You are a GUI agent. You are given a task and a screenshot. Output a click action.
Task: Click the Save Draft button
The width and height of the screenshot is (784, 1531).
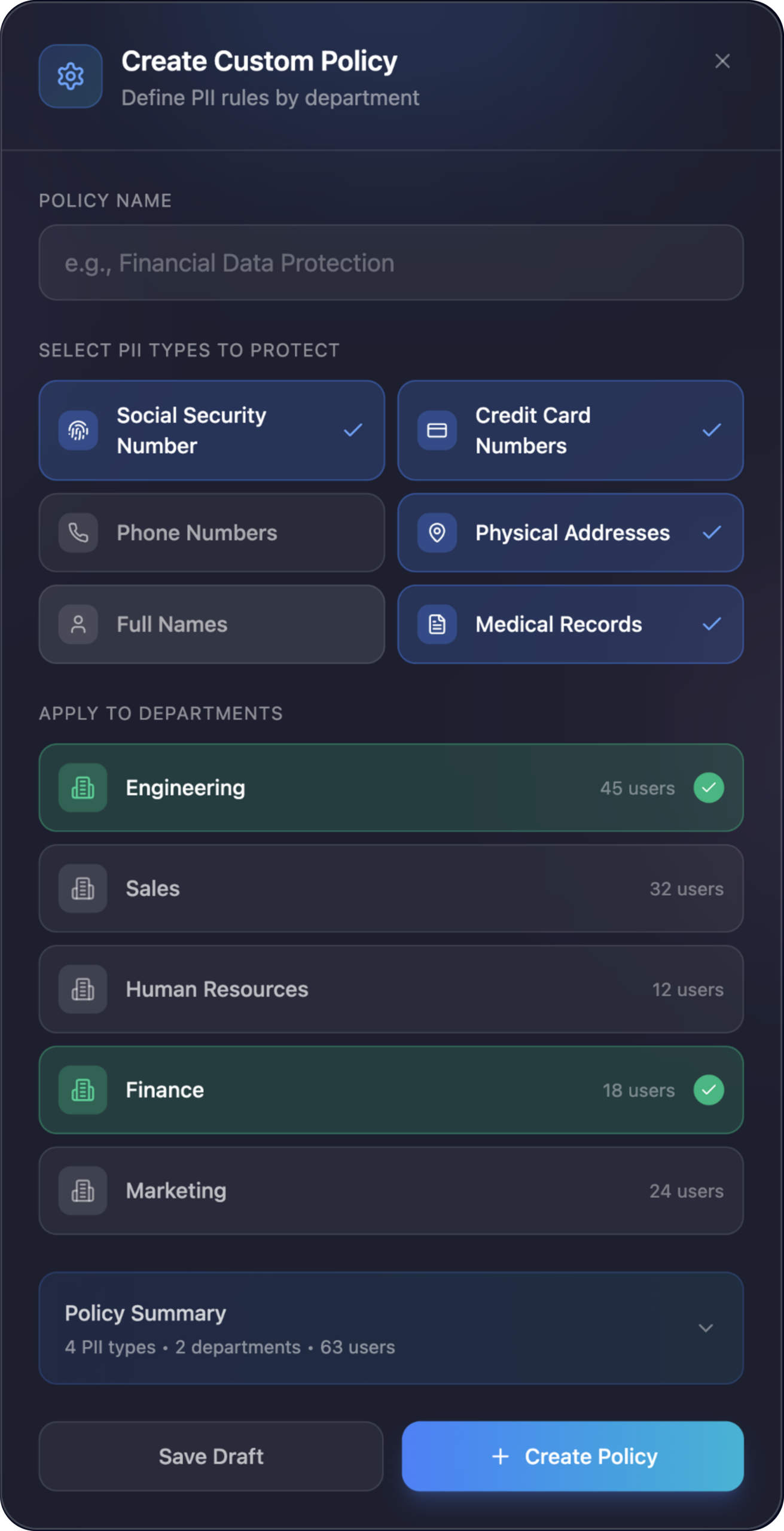point(211,1456)
